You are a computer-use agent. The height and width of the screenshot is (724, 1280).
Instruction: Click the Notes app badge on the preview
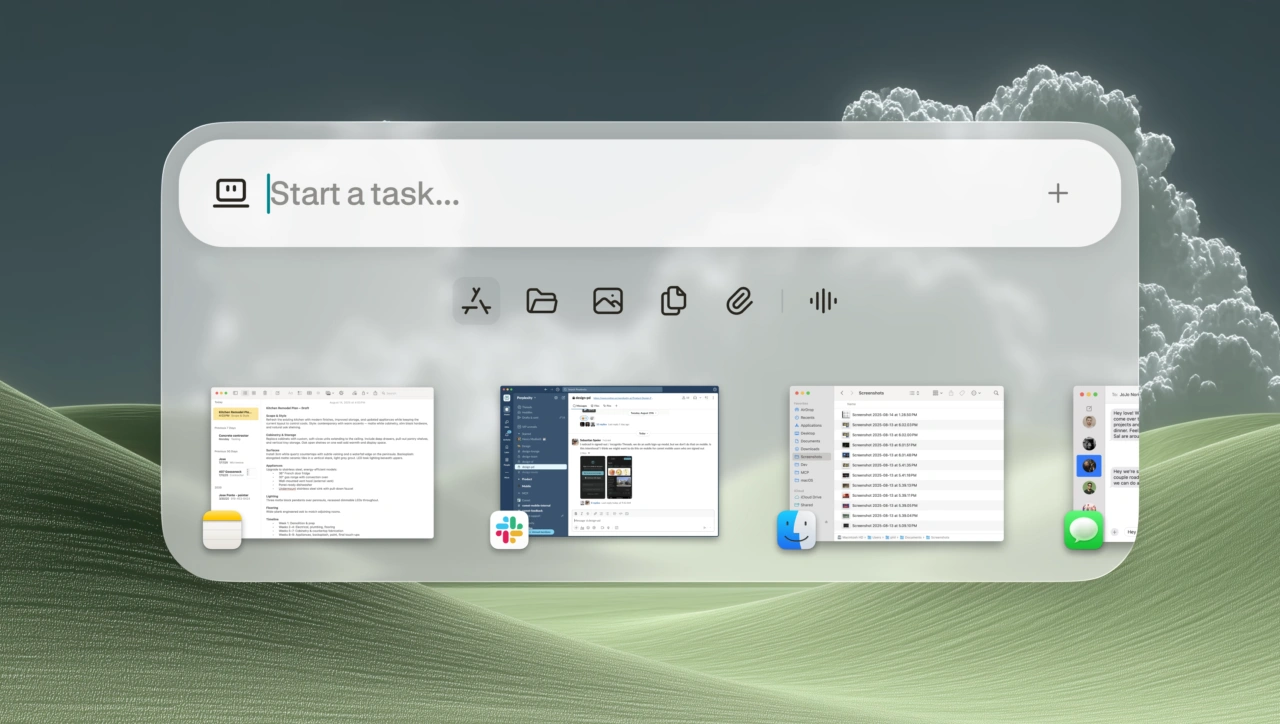[222, 530]
